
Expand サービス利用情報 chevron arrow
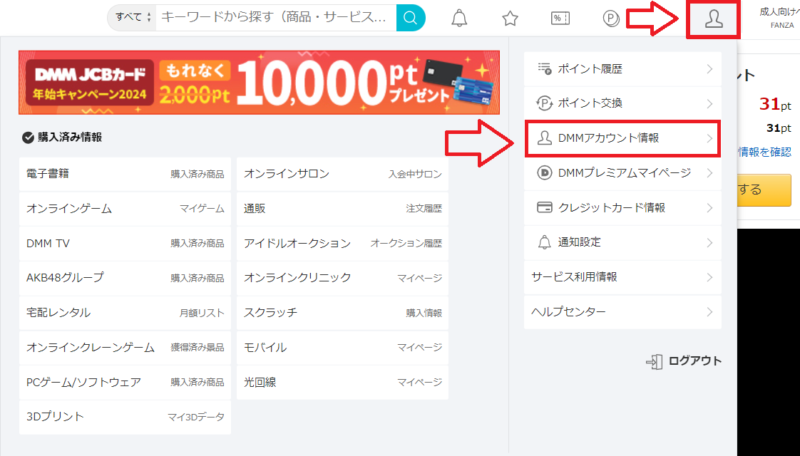[x=710, y=277]
